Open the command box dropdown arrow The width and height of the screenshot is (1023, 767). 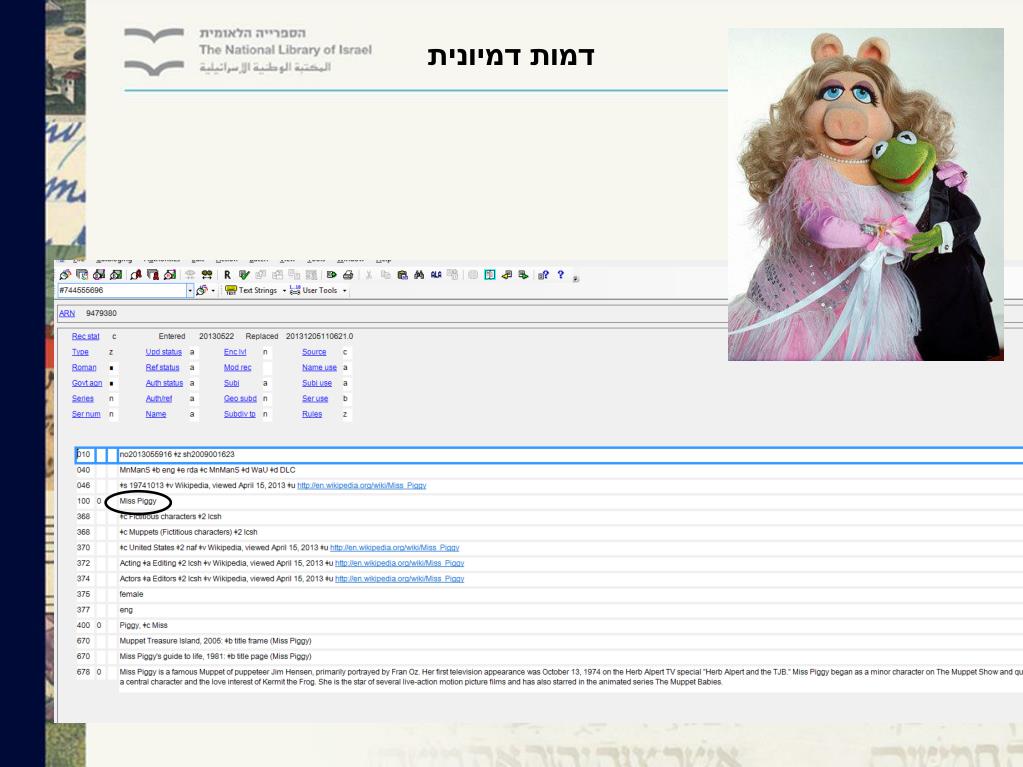tap(190, 290)
